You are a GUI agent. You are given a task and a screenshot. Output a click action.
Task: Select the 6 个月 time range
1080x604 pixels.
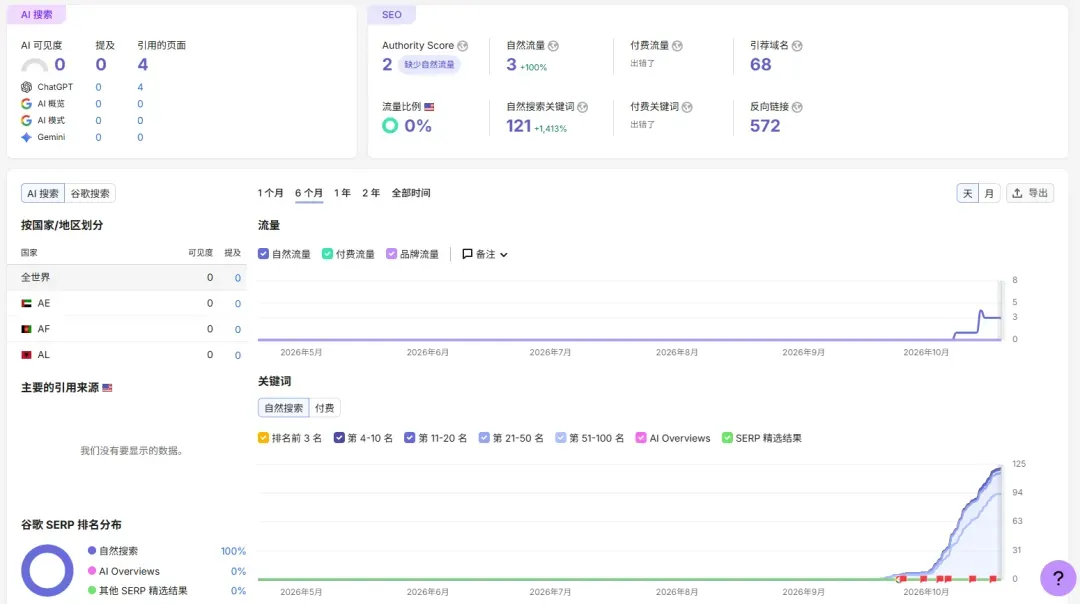[309, 193]
